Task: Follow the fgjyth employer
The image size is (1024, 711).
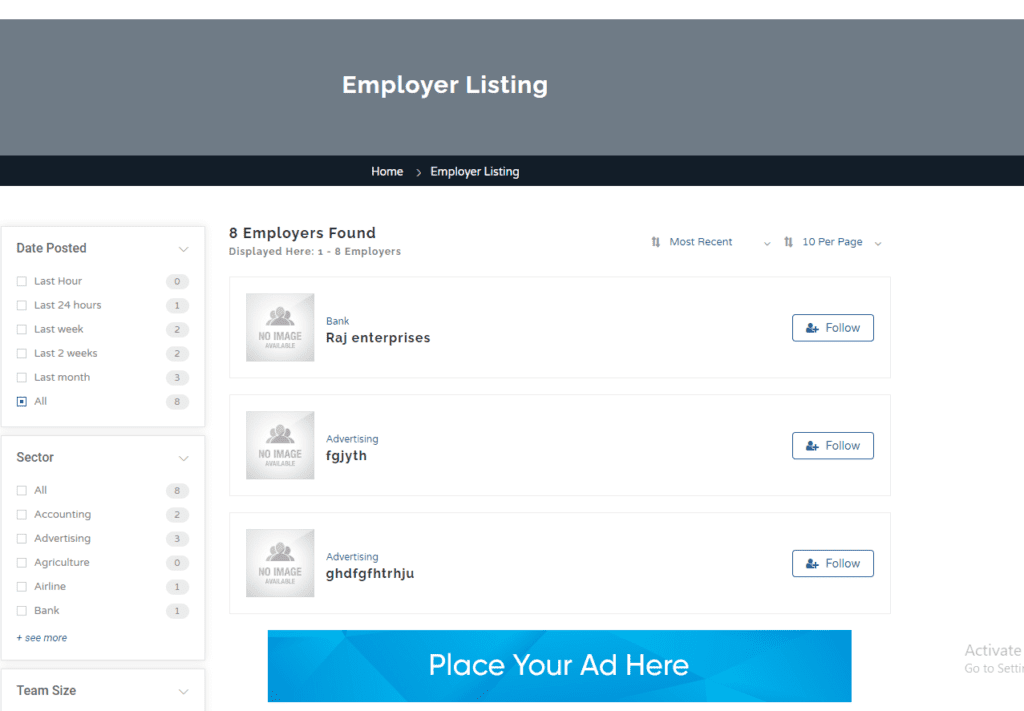Action: tap(832, 446)
